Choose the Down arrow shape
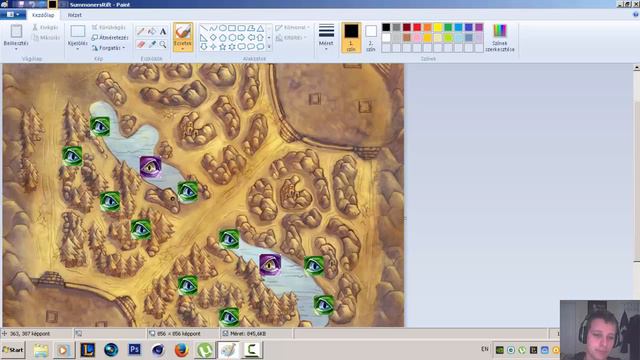The width and height of the screenshot is (640, 360). [204, 47]
